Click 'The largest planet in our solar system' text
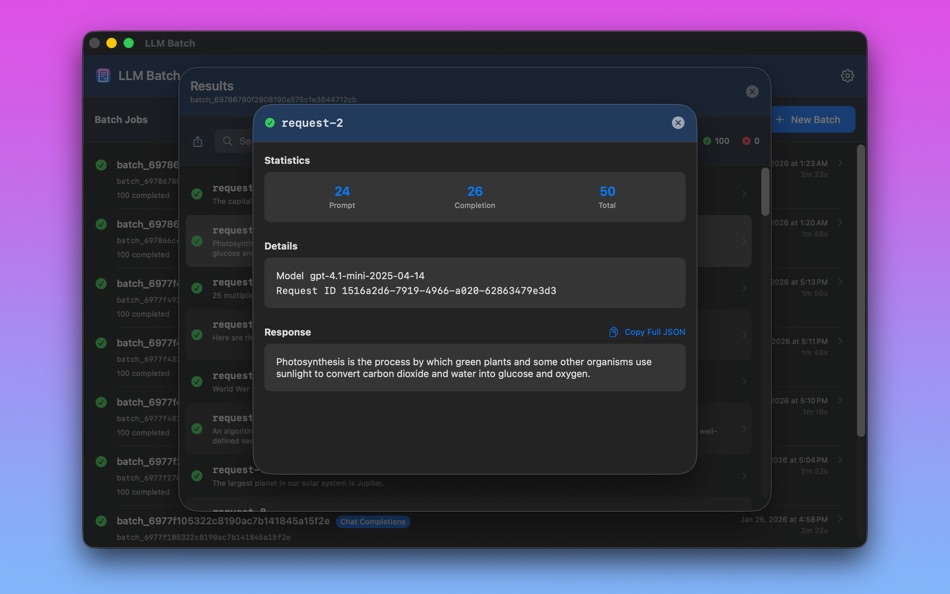Image resolution: width=950 pixels, height=594 pixels. (297, 484)
